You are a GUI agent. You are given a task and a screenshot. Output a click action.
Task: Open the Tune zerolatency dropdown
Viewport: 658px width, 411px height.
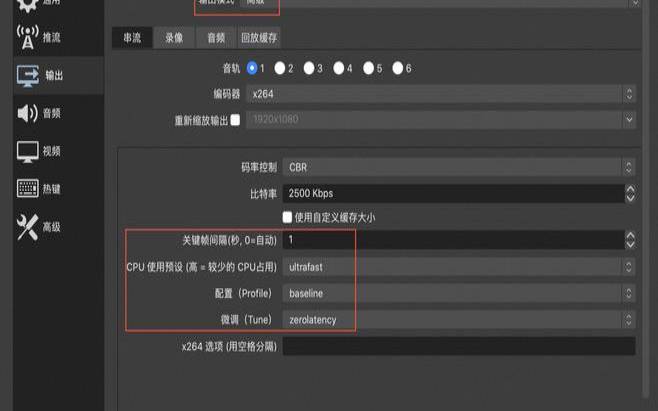(459, 320)
